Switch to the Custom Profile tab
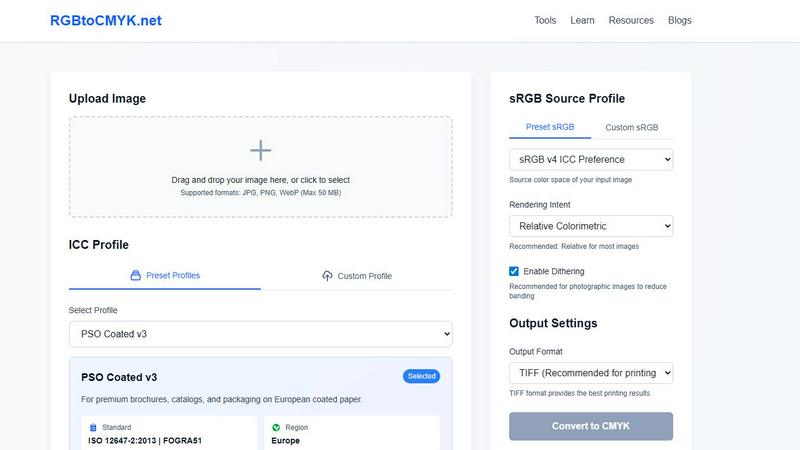800x450 pixels. [357, 276]
